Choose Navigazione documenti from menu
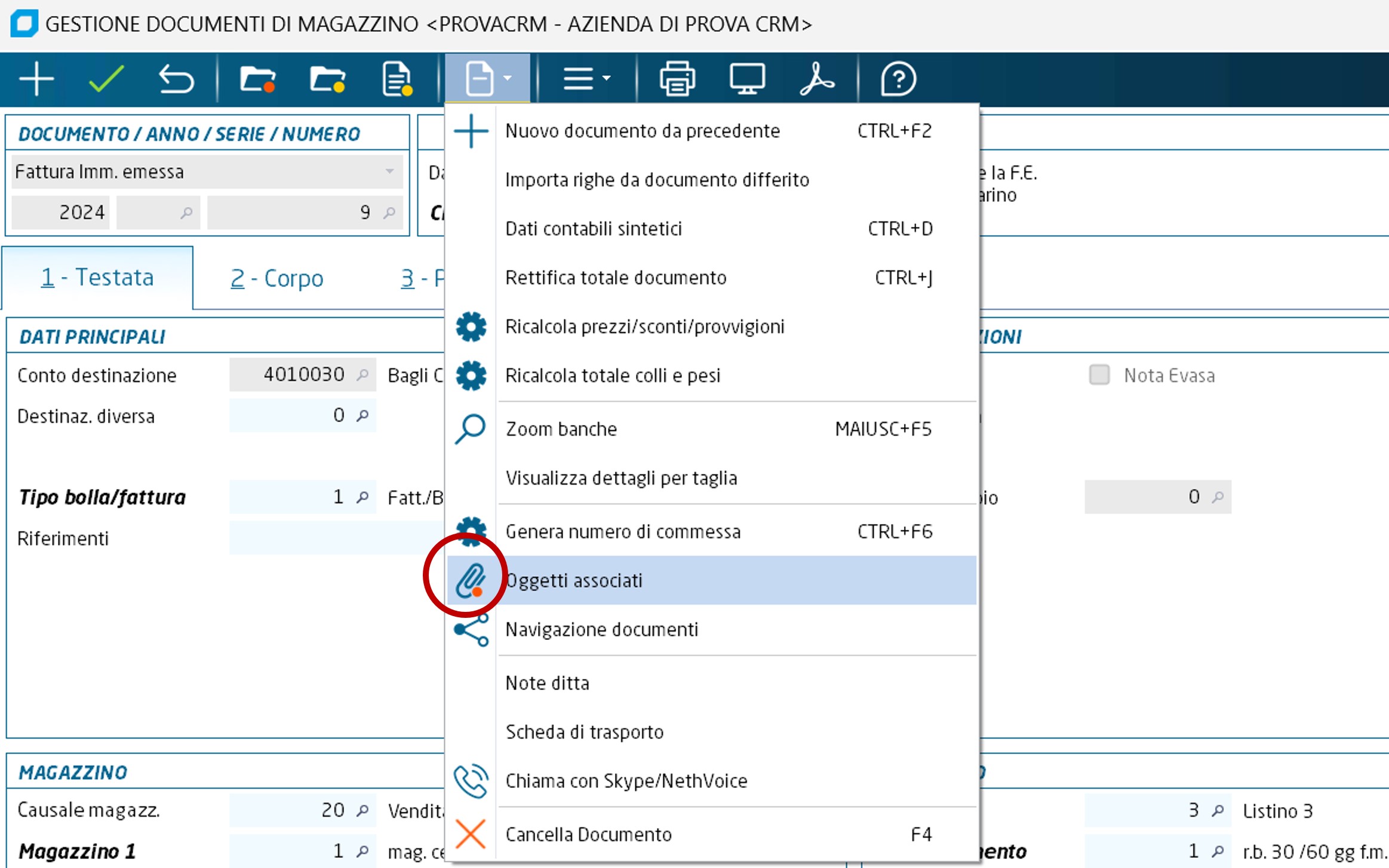The height and width of the screenshot is (868, 1389). pyautogui.click(x=601, y=630)
